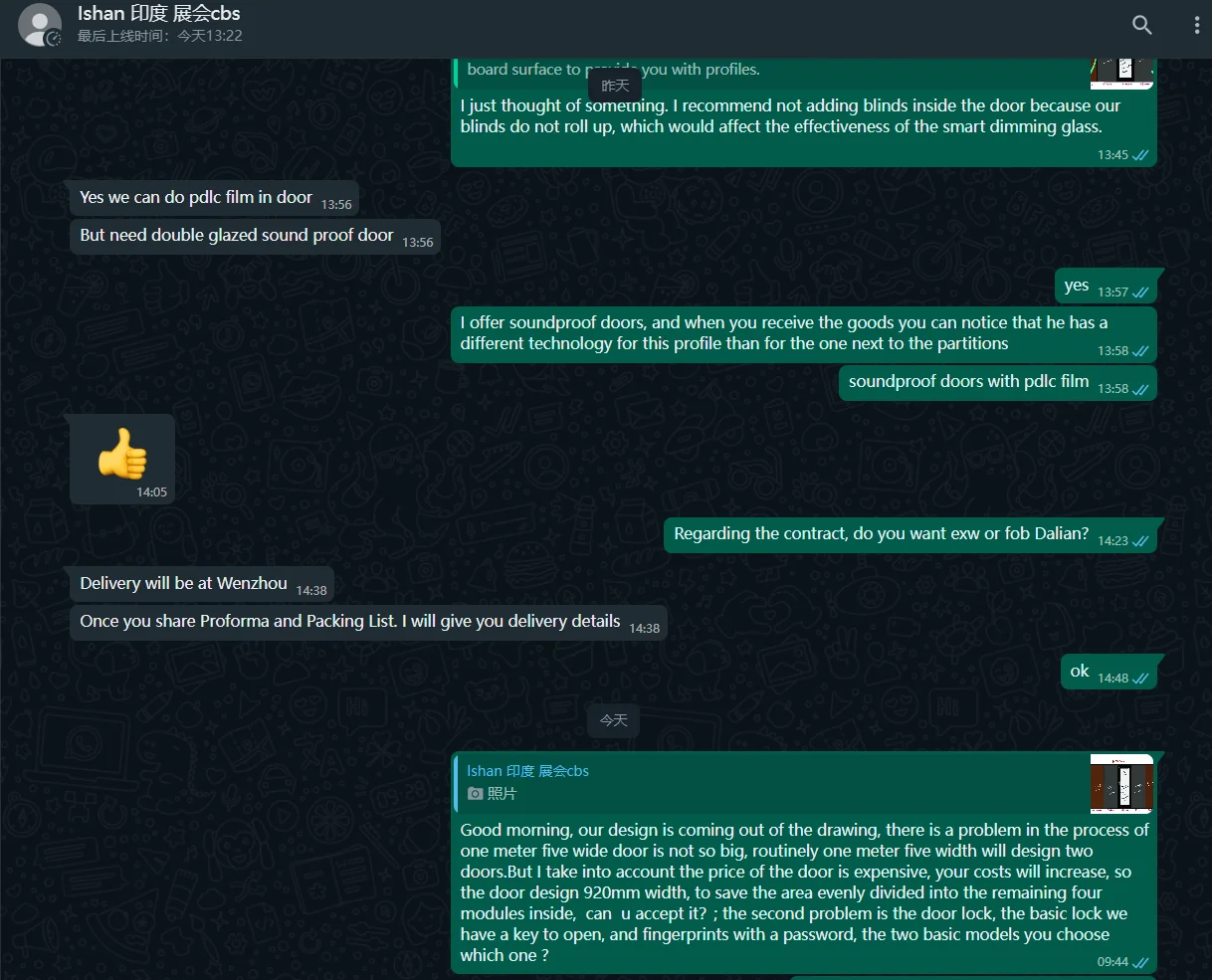Click read ticks on the 'yes' message
This screenshot has height=980, width=1212.
coord(1140,293)
